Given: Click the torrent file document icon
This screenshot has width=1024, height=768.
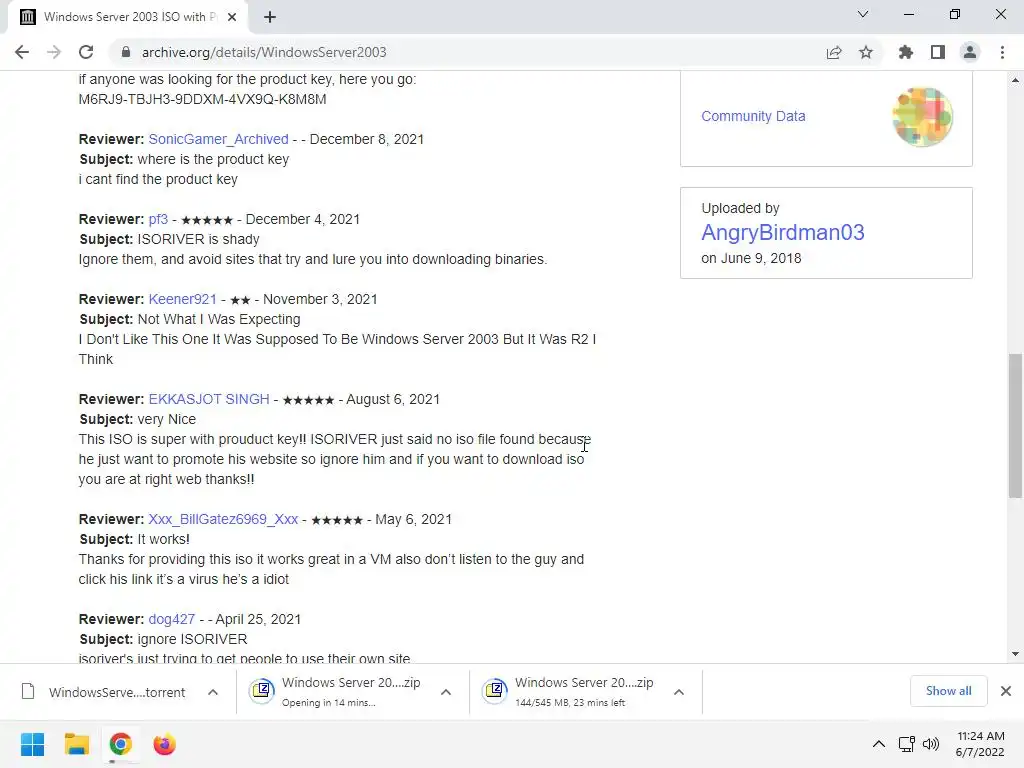Looking at the screenshot, I should [x=28, y=691].
